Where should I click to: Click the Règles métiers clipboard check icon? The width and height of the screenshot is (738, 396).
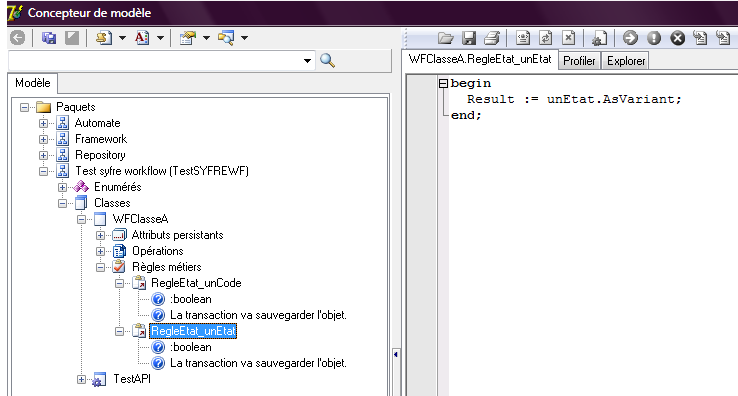click(x=119, y=267)
